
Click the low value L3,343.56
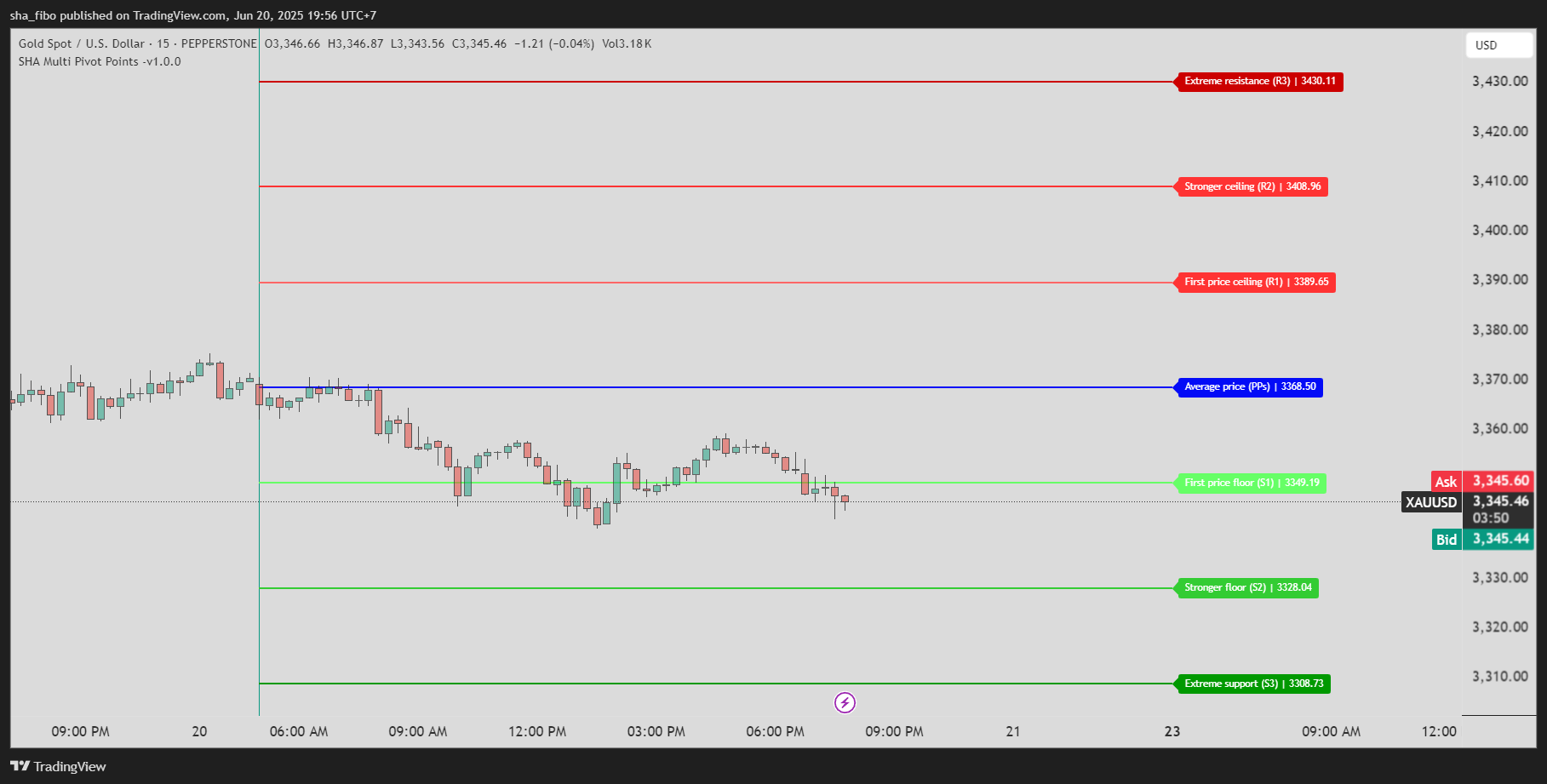[417, 43]
